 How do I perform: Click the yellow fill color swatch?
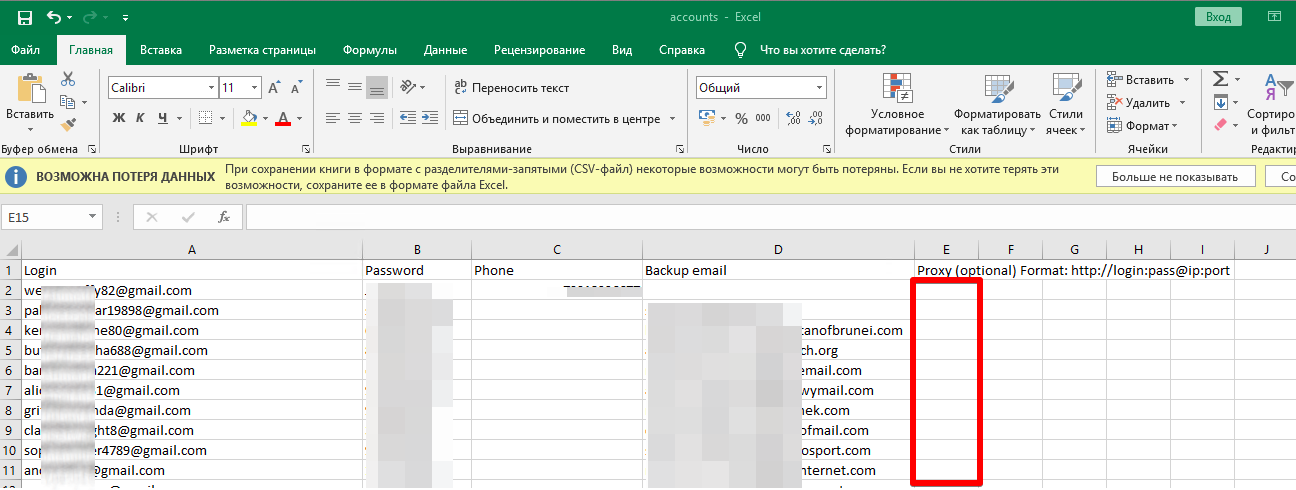click(250, 119)
